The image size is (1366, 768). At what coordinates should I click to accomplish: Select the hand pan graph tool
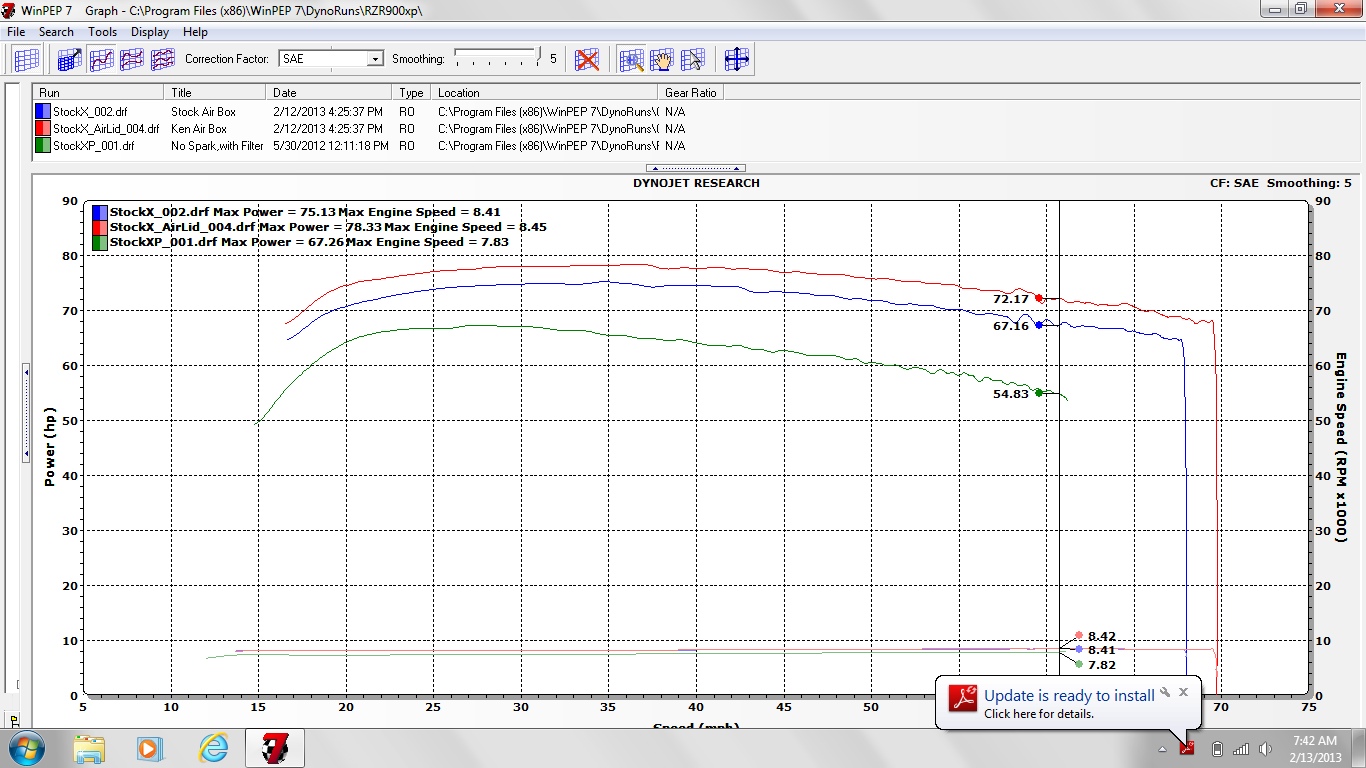662,59
